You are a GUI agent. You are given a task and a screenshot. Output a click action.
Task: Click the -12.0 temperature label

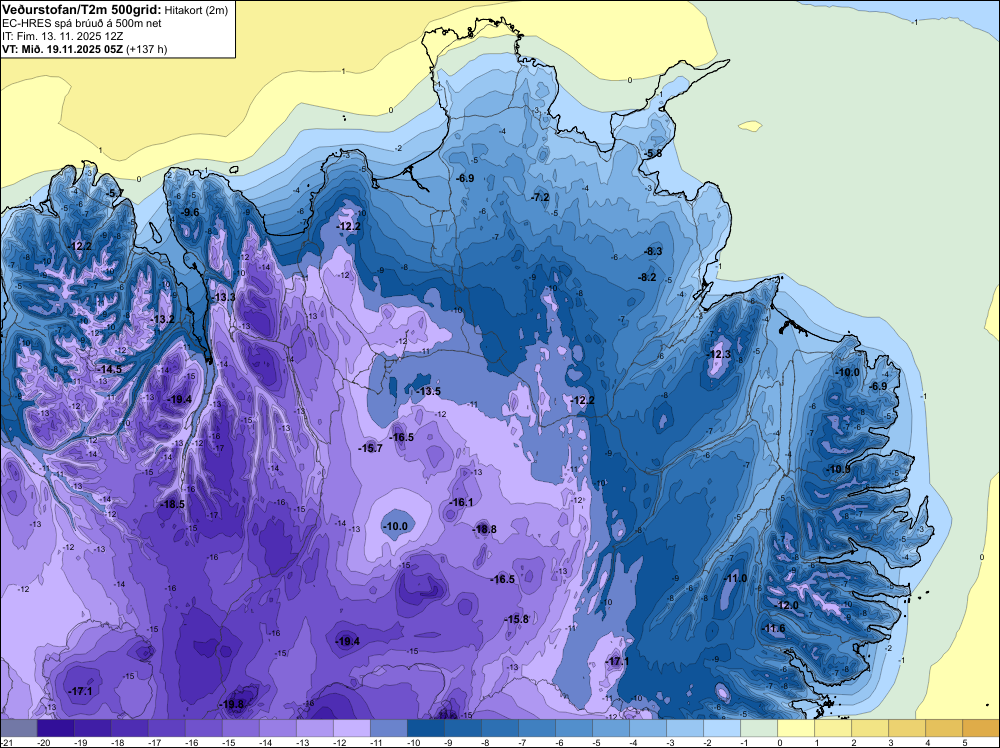click(787, 605)
